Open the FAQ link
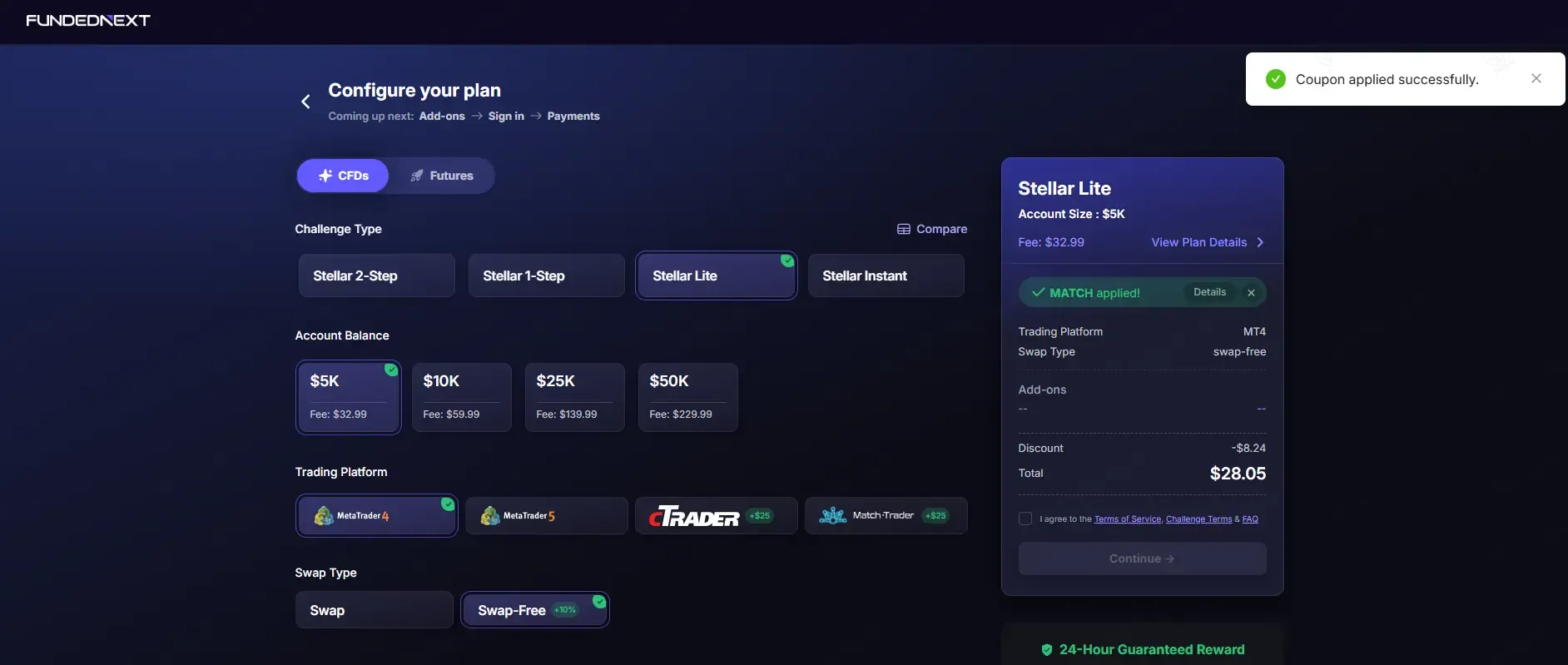 tap(1250, 519)
